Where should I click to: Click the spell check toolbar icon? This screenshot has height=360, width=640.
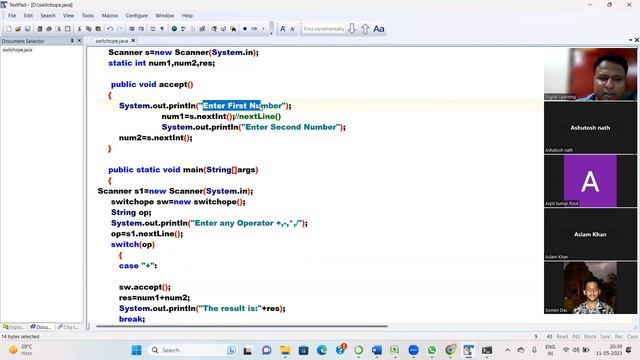pyautogui.click(x=184, y=29)
